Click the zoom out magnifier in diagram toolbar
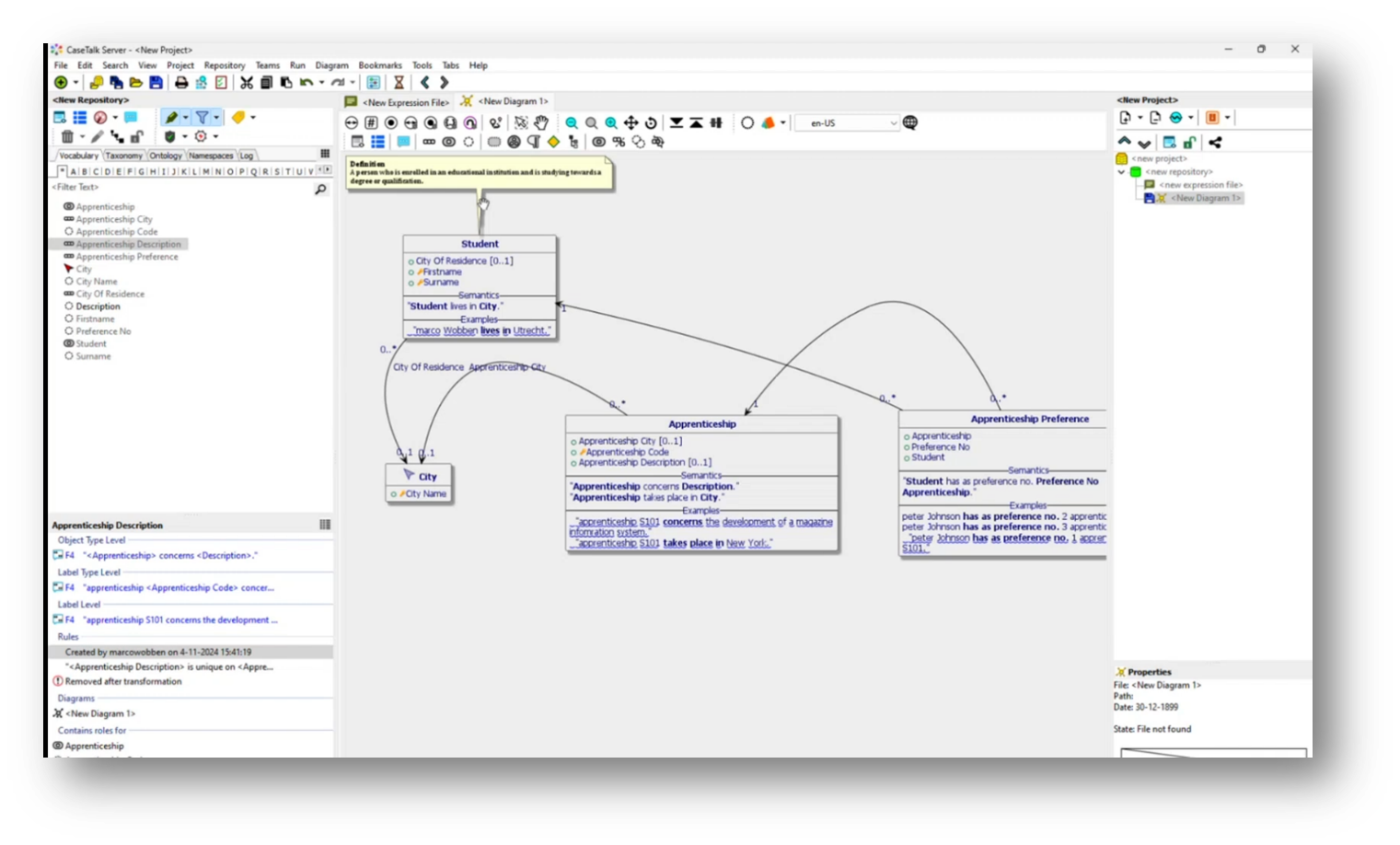 tap(572, 122)
